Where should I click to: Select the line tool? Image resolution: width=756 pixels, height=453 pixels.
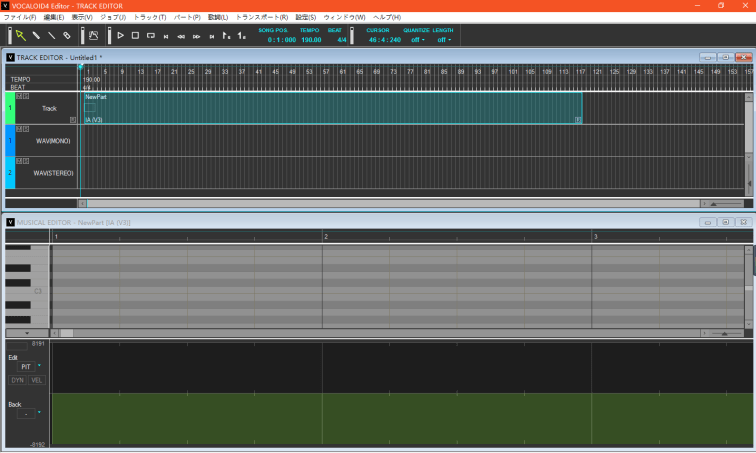[50, 35]
